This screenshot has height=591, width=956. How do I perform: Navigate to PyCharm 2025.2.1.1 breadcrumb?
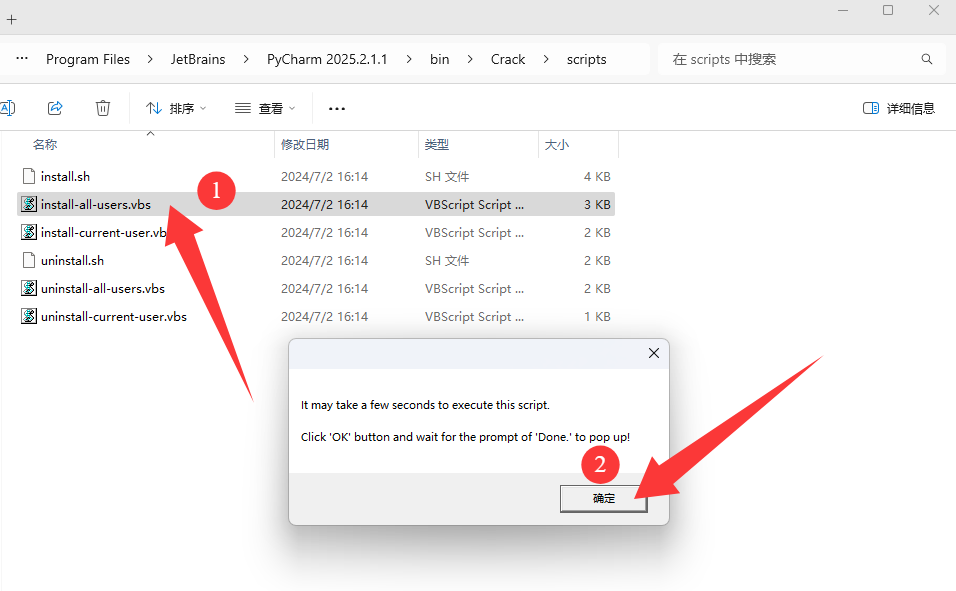tap(327, 59)
